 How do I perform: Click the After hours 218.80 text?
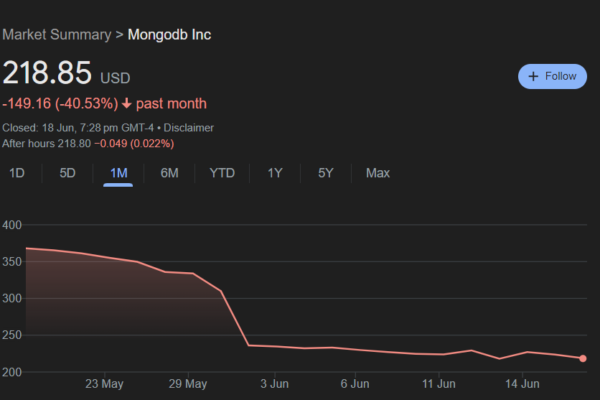point(47,144)
